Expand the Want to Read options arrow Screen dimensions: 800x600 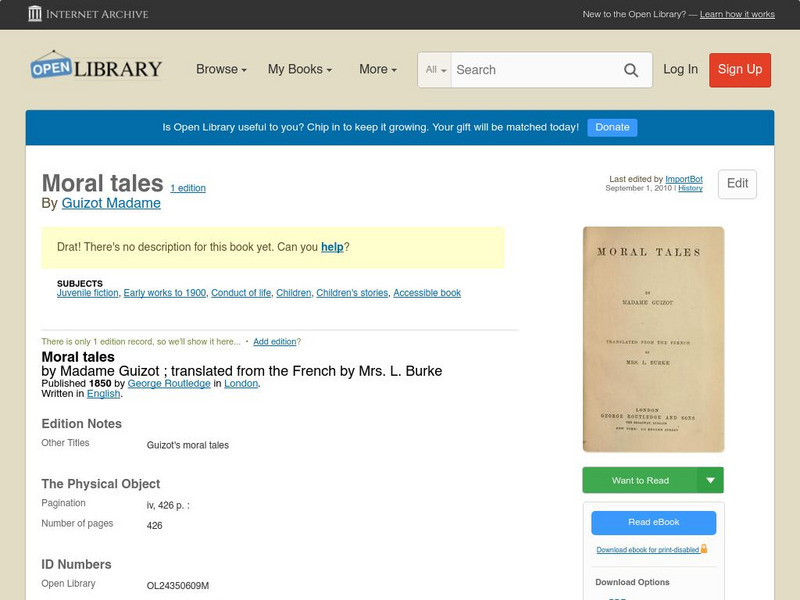point(710,480)
